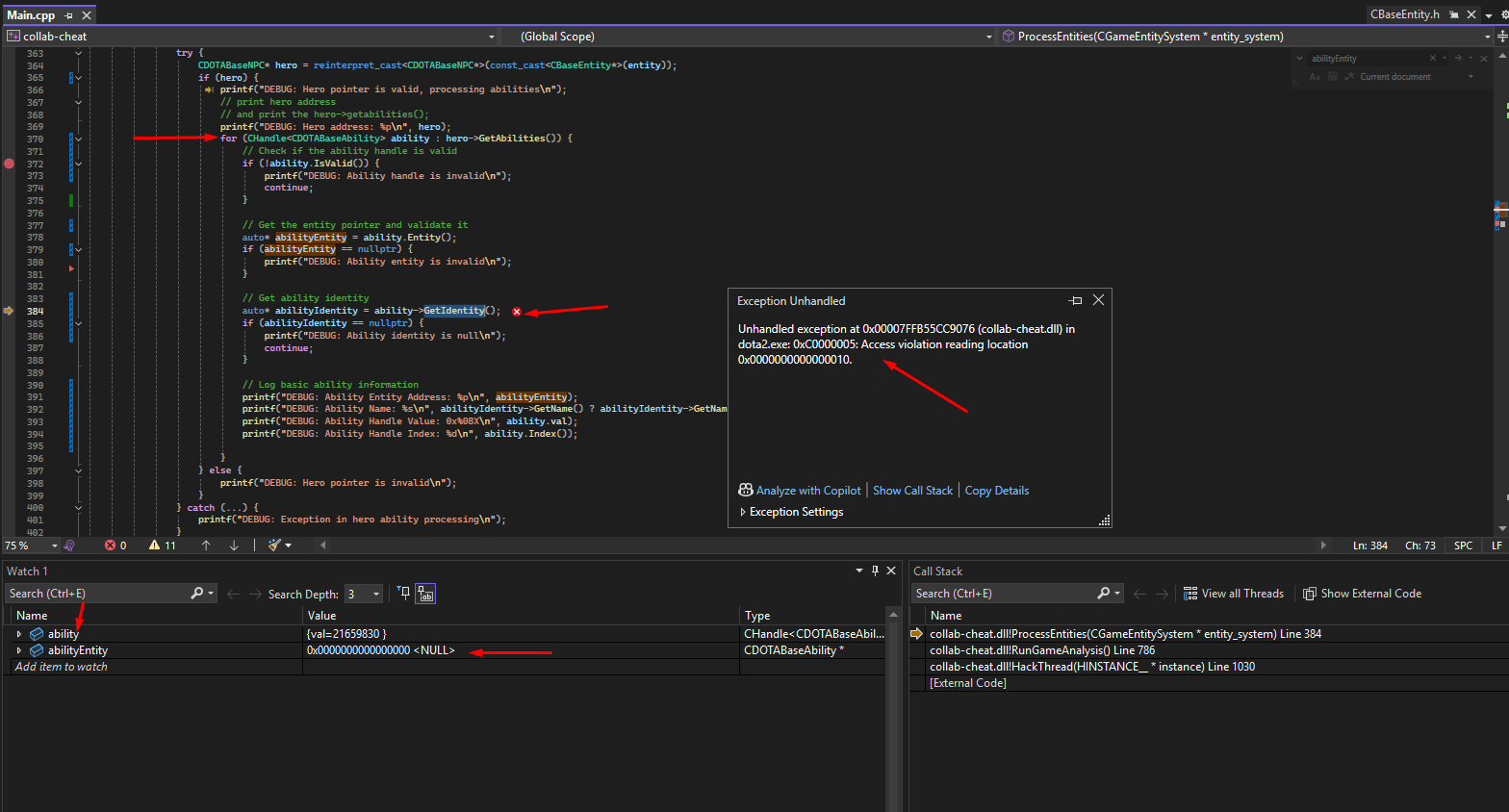Click the Watch 1 search input field
The width and height of the screenshot is (1509, 812).
(x=96, y=594)
